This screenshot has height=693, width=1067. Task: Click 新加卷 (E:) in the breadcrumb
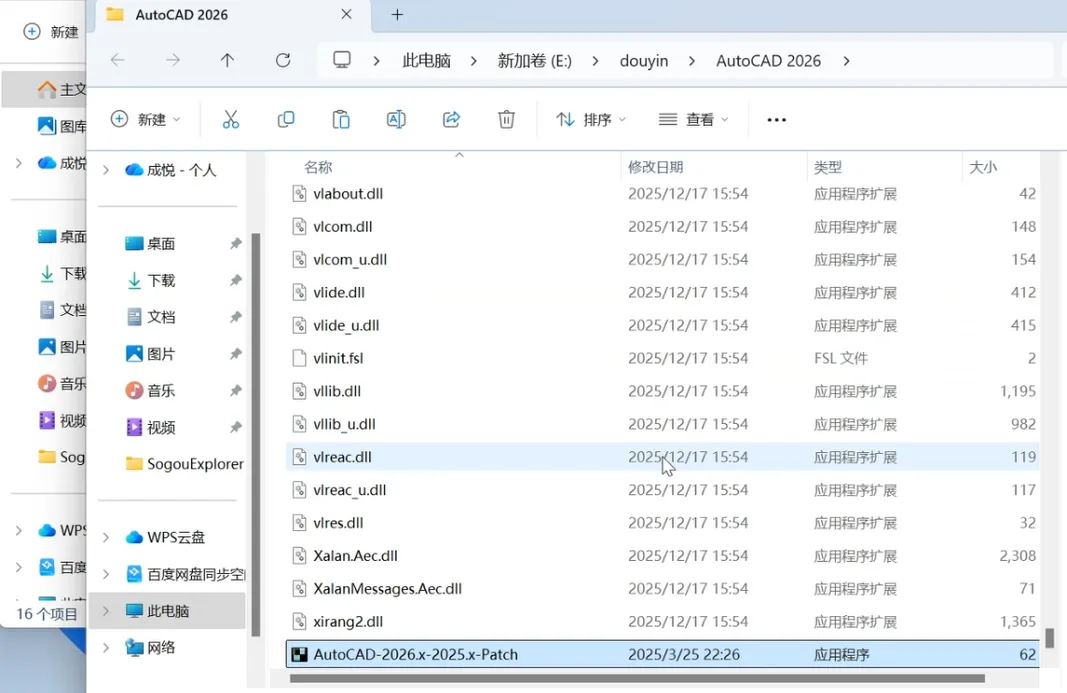[x=535, y=61]
